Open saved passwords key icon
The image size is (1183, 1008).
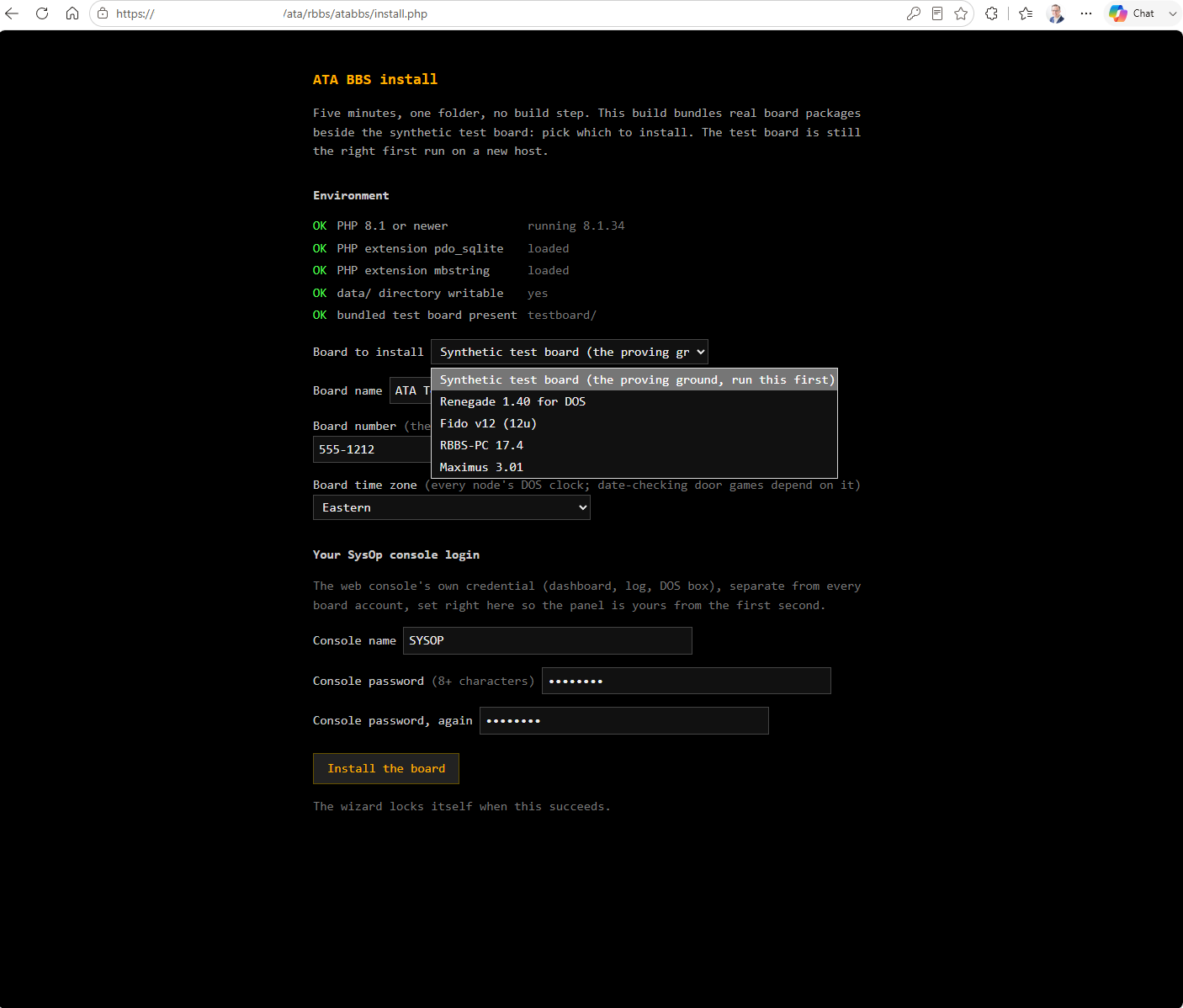pyautogui.click(x=914, y=13)
